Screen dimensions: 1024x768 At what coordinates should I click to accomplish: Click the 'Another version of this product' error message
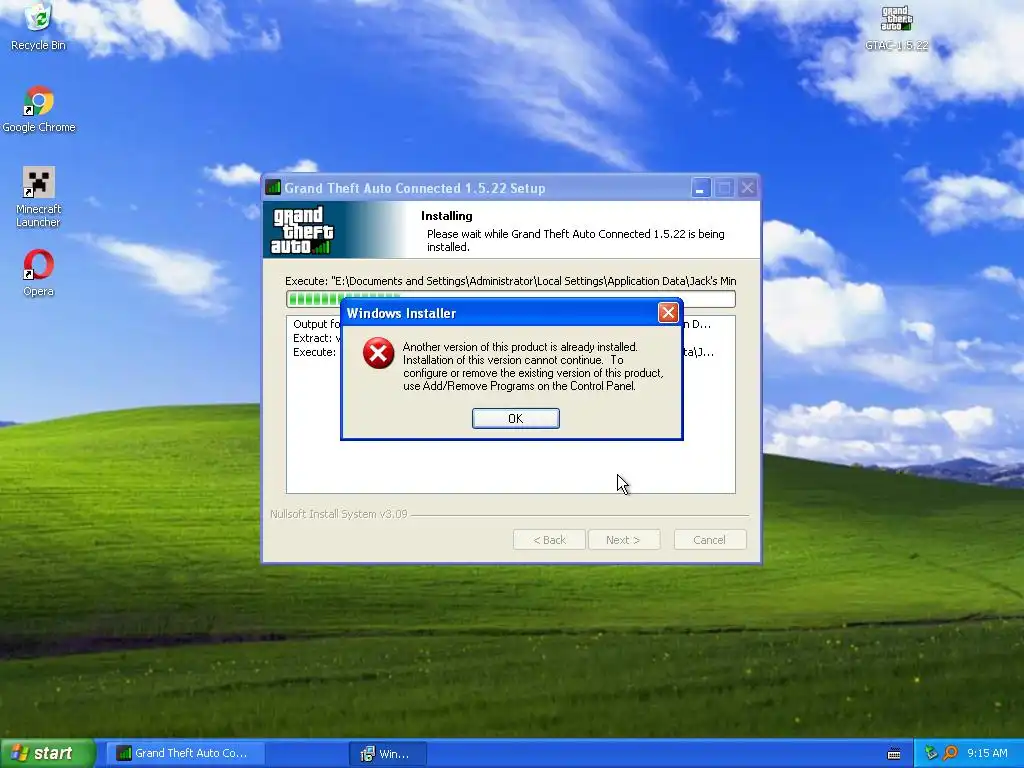tap(533, 366)
